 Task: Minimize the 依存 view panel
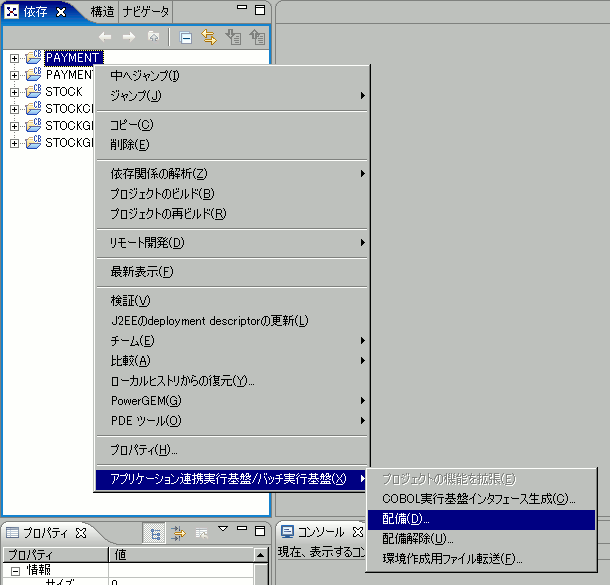point(240,11)
